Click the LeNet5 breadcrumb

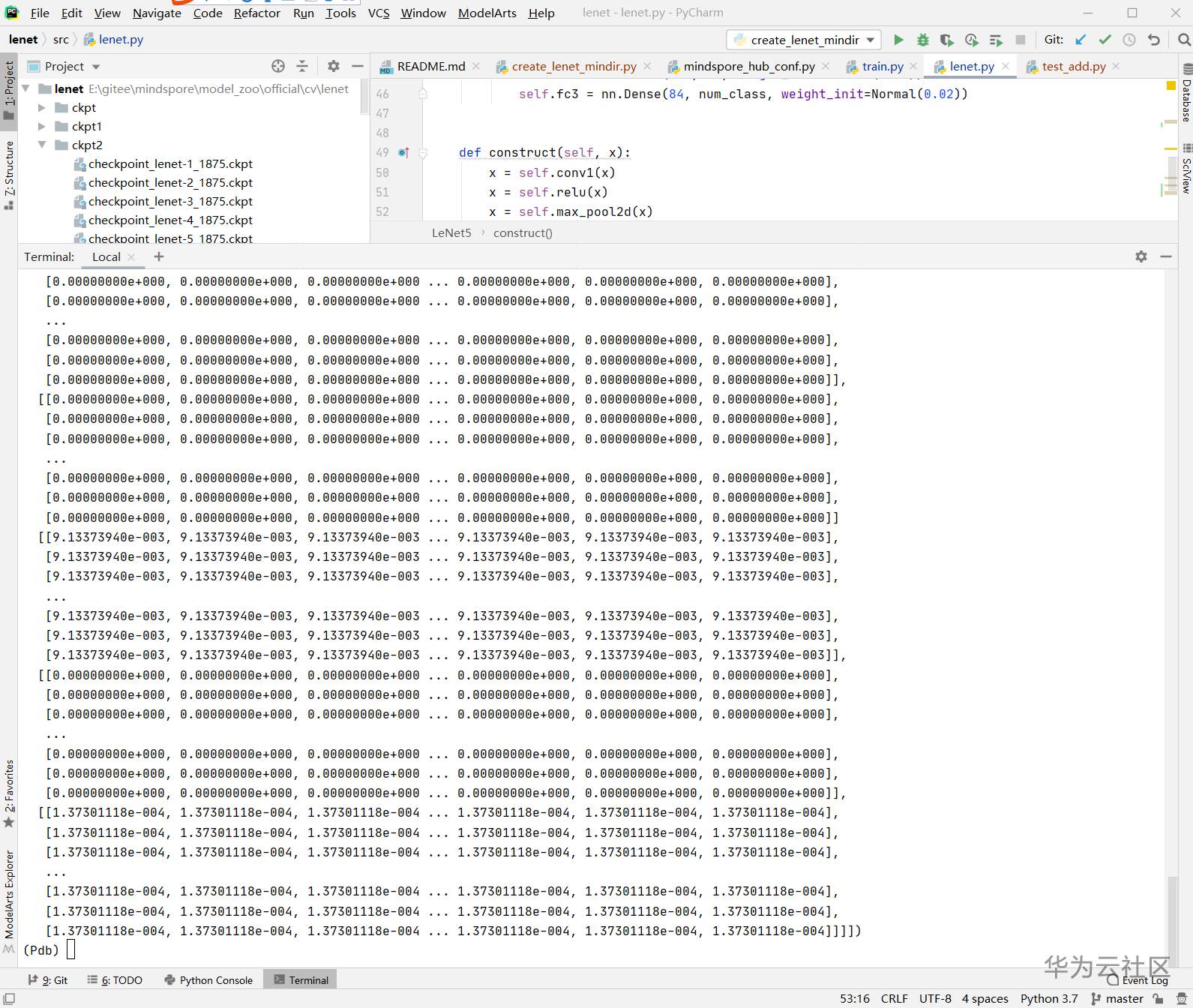point(451,232)
